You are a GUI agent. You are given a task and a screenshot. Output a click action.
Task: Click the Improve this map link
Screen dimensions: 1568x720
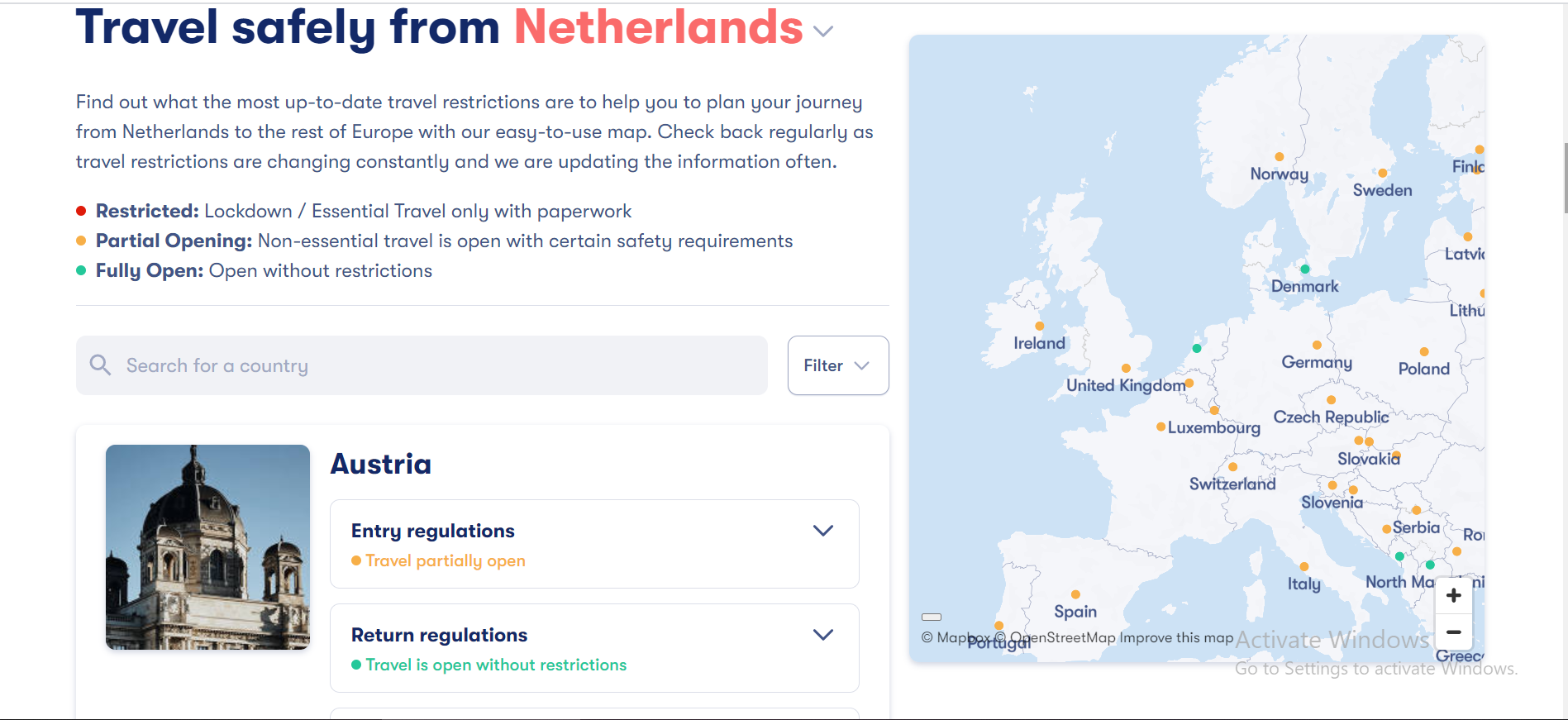coord(1176,637)
